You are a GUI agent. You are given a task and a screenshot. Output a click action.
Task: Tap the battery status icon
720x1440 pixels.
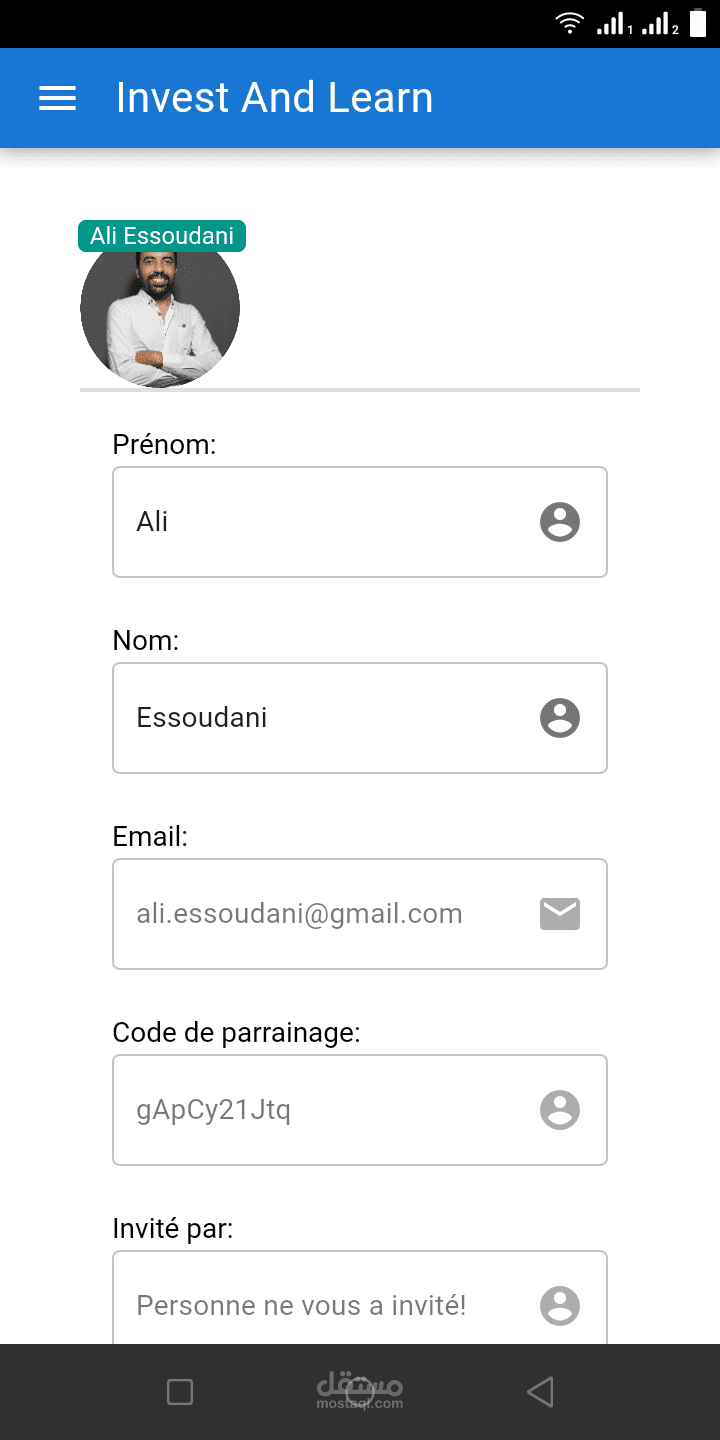pos(697,23)
